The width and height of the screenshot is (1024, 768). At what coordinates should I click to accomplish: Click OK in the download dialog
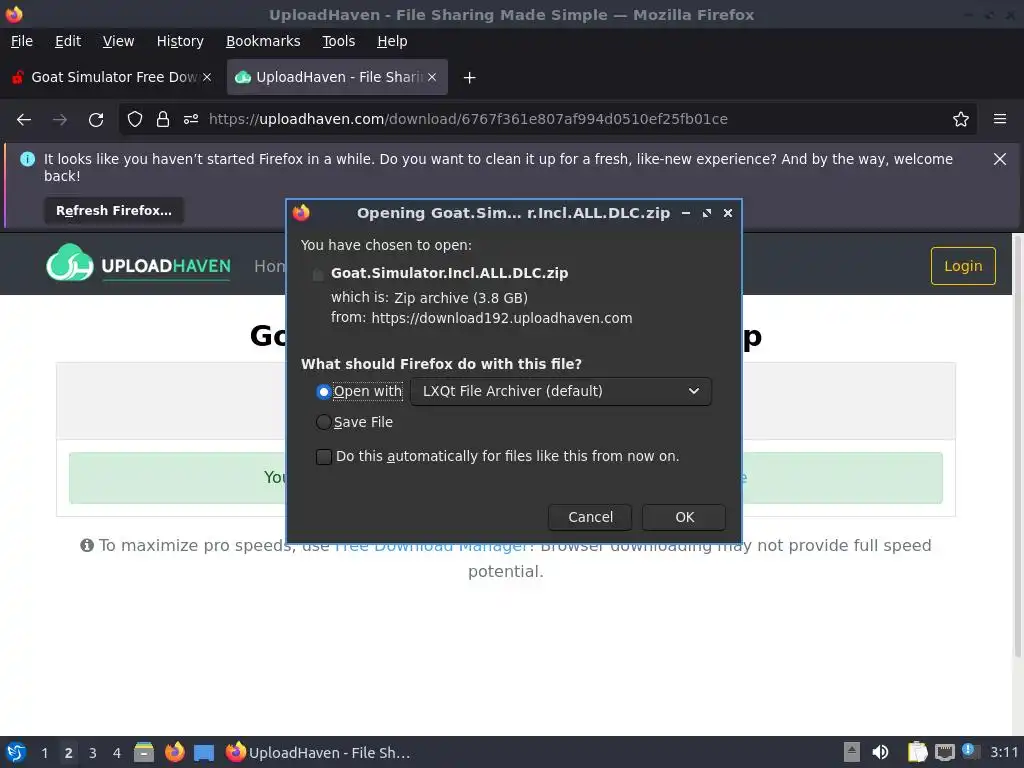[684, 517]
